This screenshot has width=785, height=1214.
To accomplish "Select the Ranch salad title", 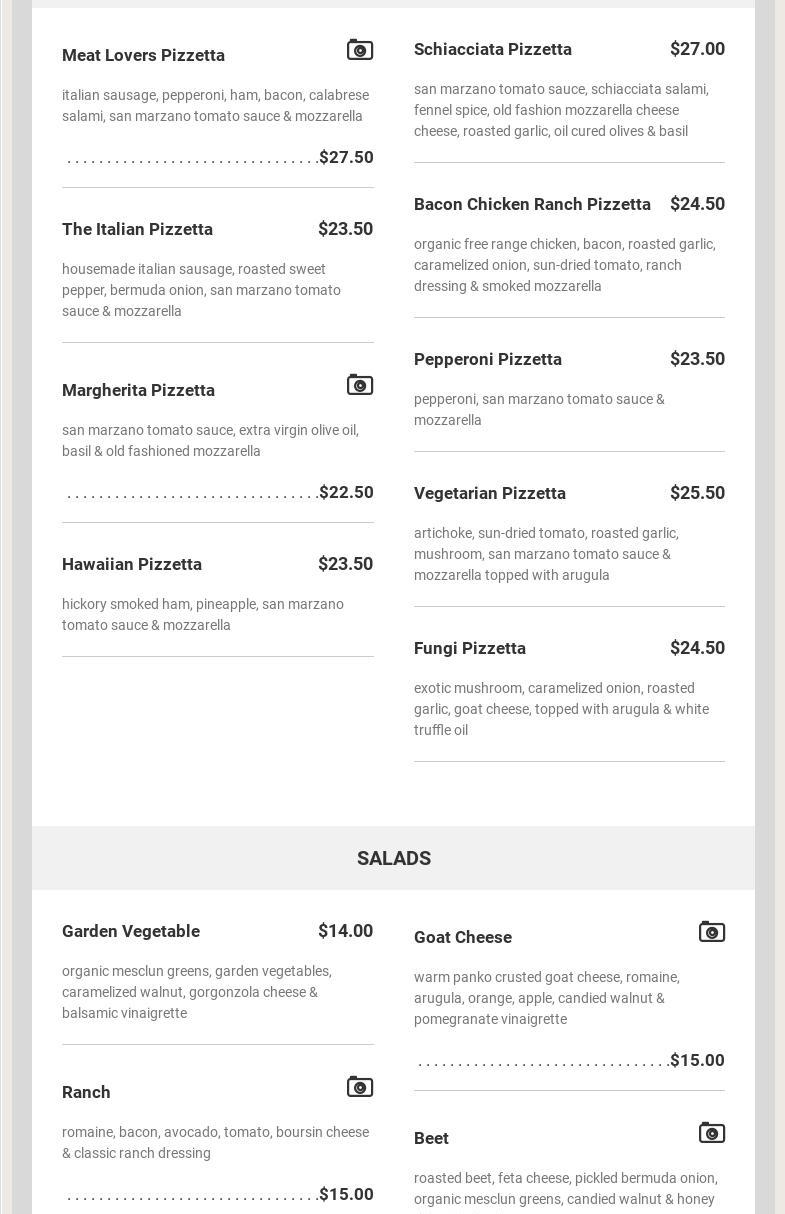I will [x=86, y=1092].
